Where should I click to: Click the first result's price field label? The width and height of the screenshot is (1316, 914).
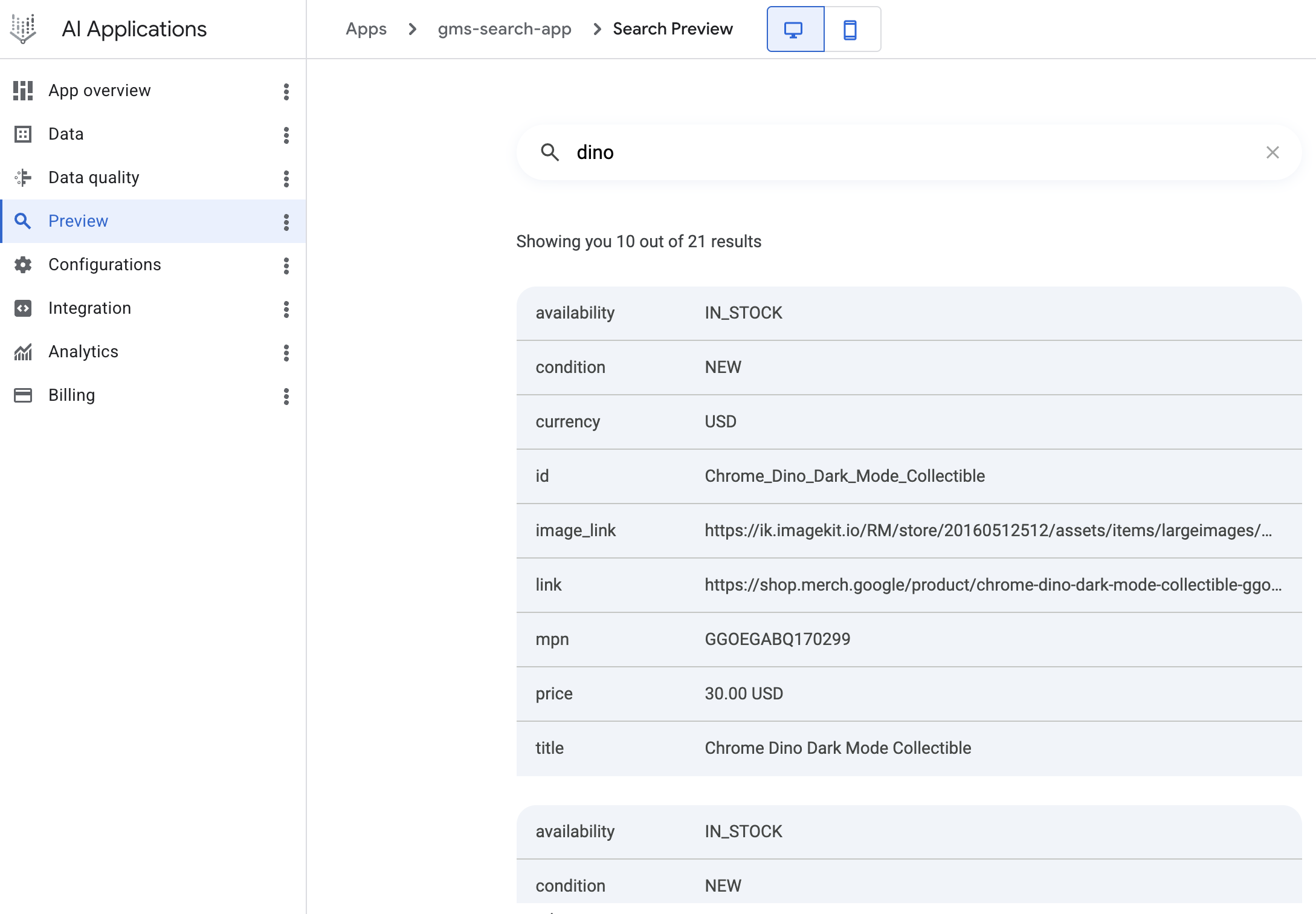point(554,694)
